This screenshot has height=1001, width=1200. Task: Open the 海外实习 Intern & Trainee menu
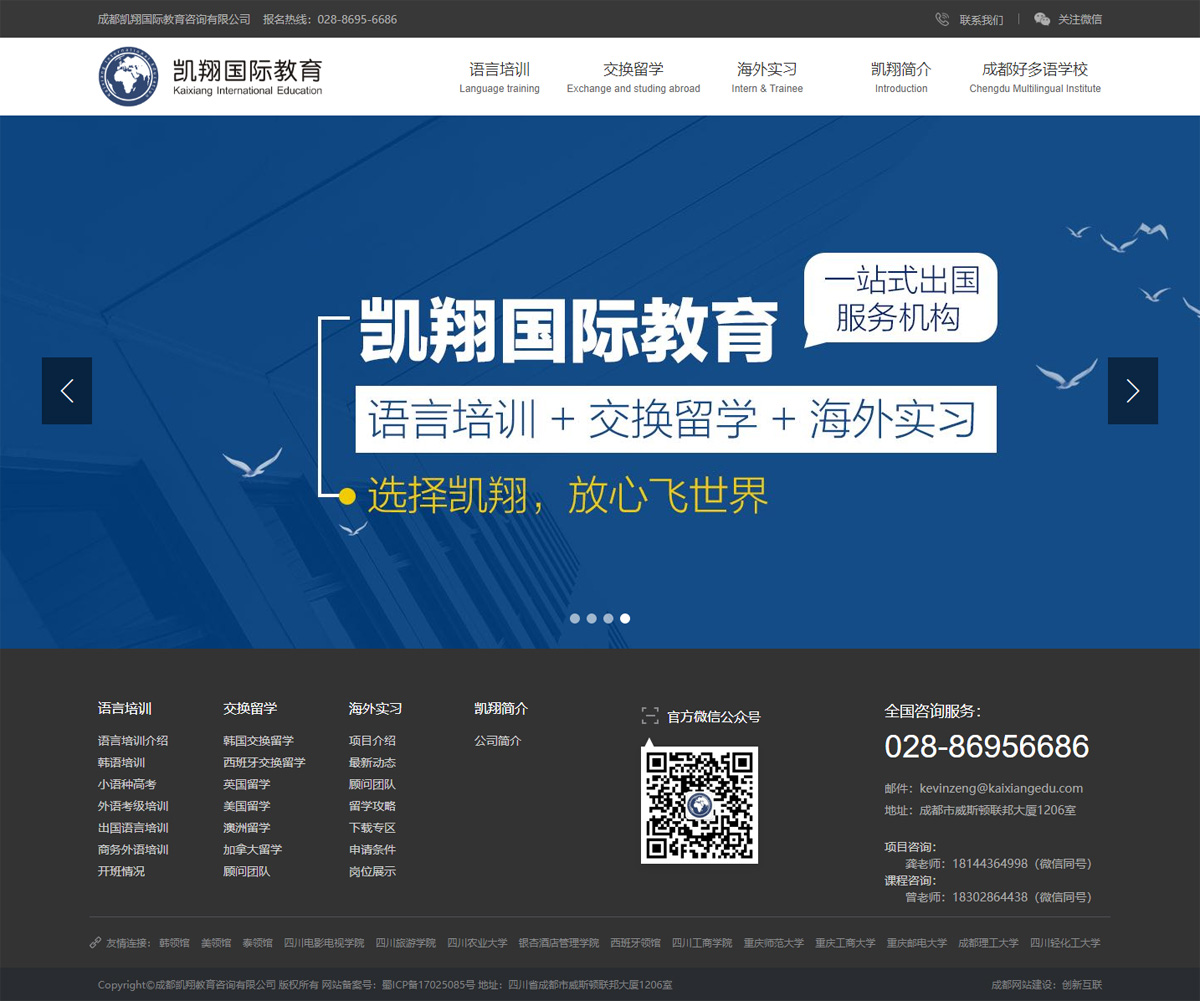coord(767,77)
